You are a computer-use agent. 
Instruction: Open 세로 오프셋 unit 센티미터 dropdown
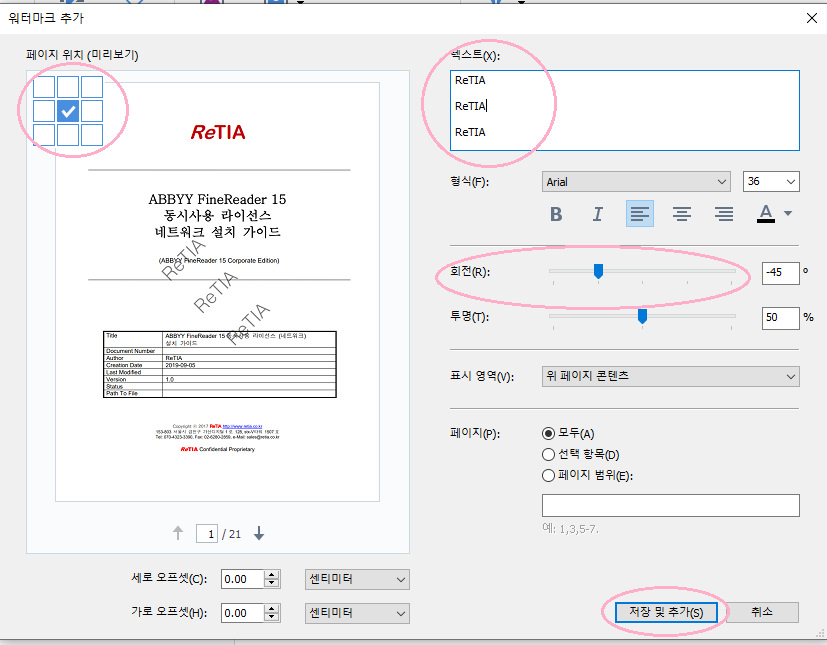pos(357,579)
